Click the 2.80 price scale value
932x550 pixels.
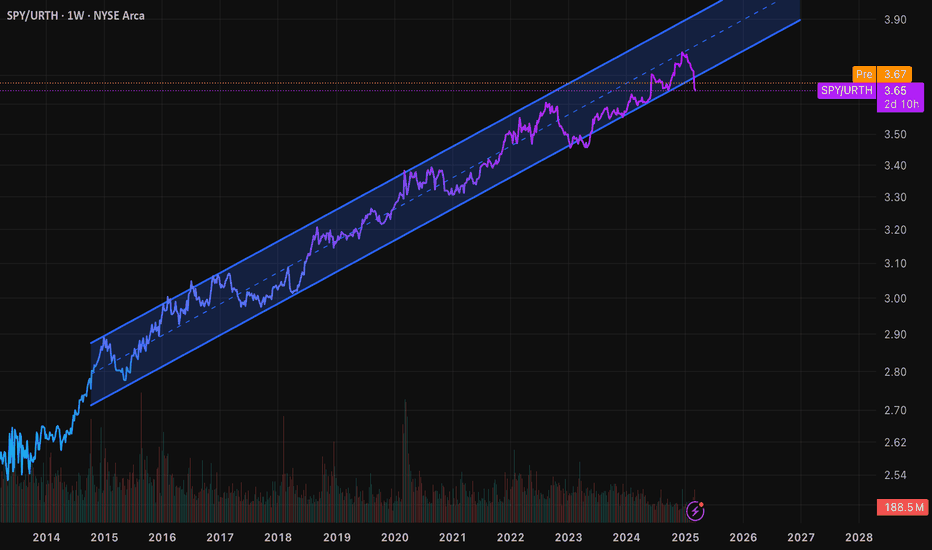(x=895, y=372)
